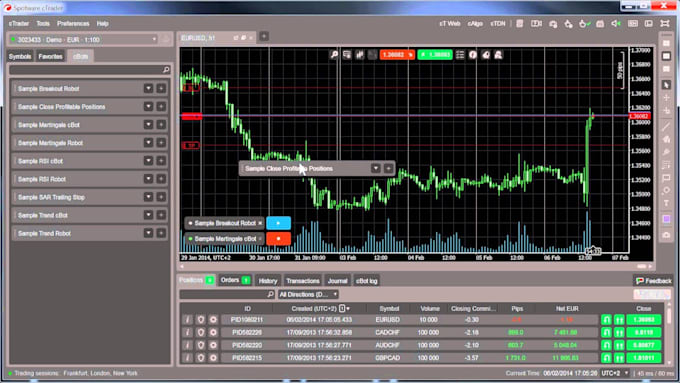Open the cAlgo link
This screenshot has height=383, width=680.
click(475, 24)
